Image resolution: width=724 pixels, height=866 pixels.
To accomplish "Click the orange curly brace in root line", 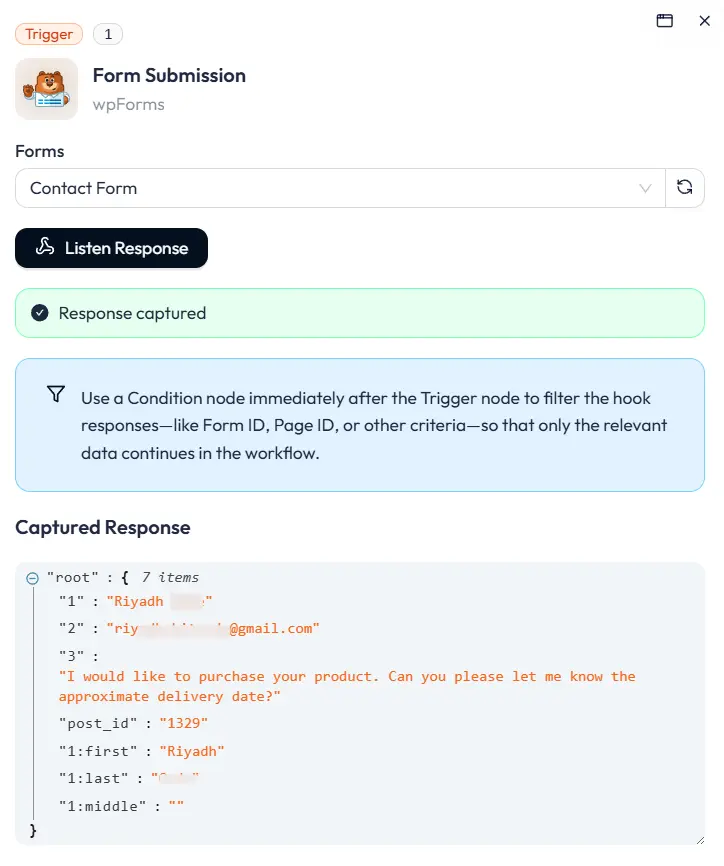I will (122, 577).
